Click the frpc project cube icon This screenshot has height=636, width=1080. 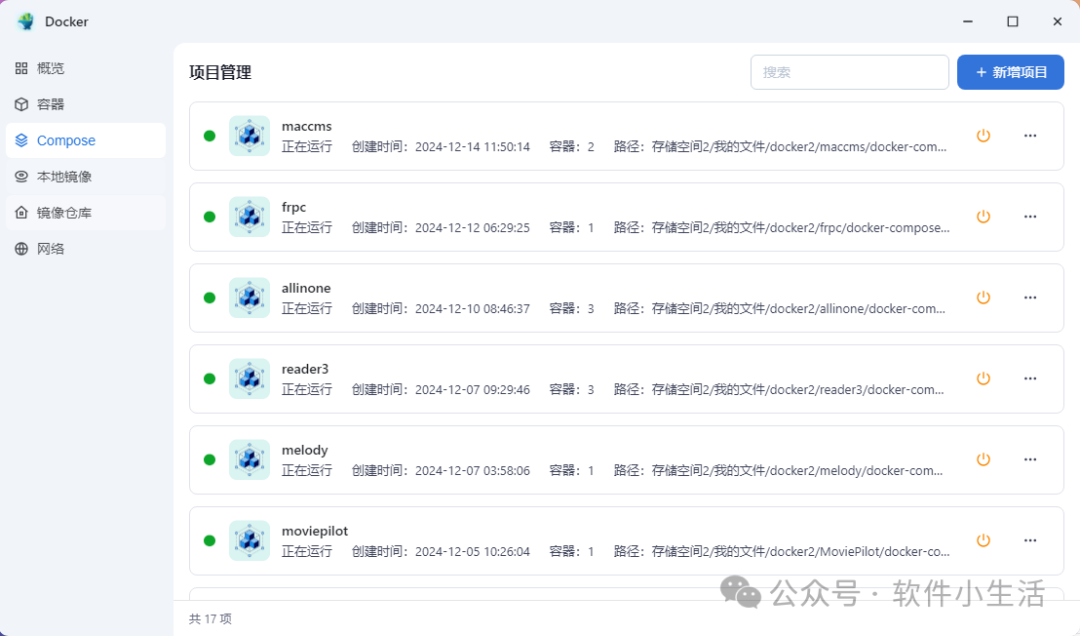(249, 216)
